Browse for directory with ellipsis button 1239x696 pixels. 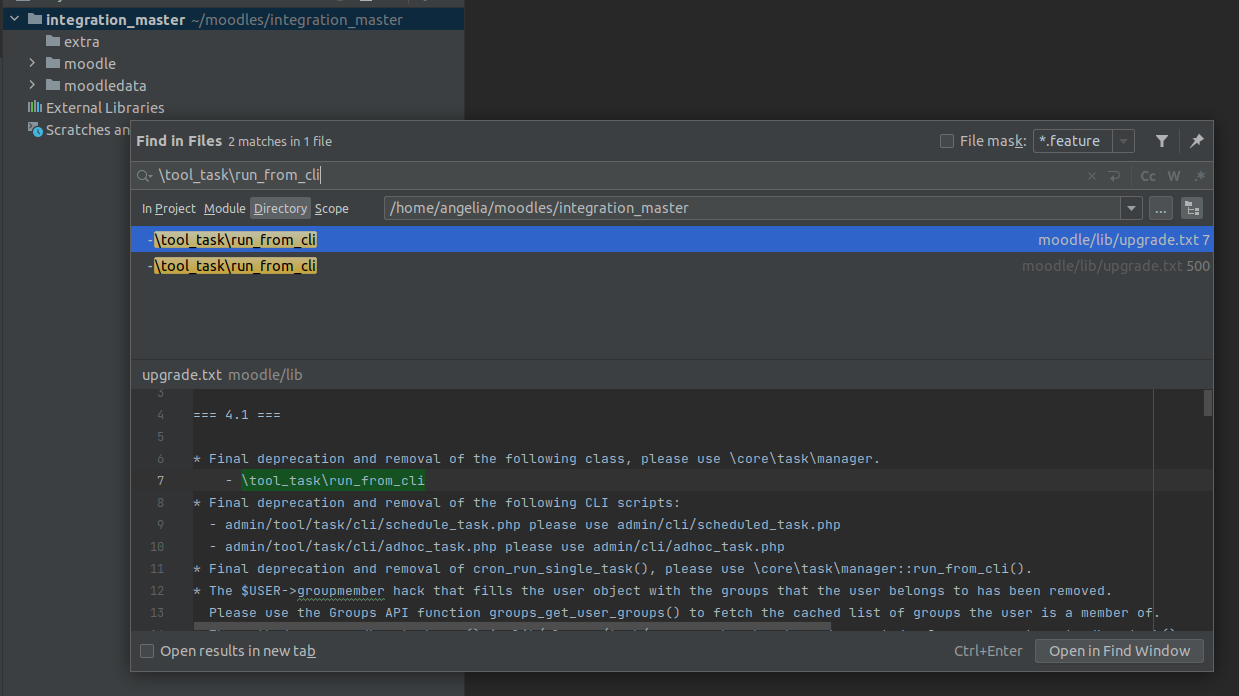click(1160, 208)
